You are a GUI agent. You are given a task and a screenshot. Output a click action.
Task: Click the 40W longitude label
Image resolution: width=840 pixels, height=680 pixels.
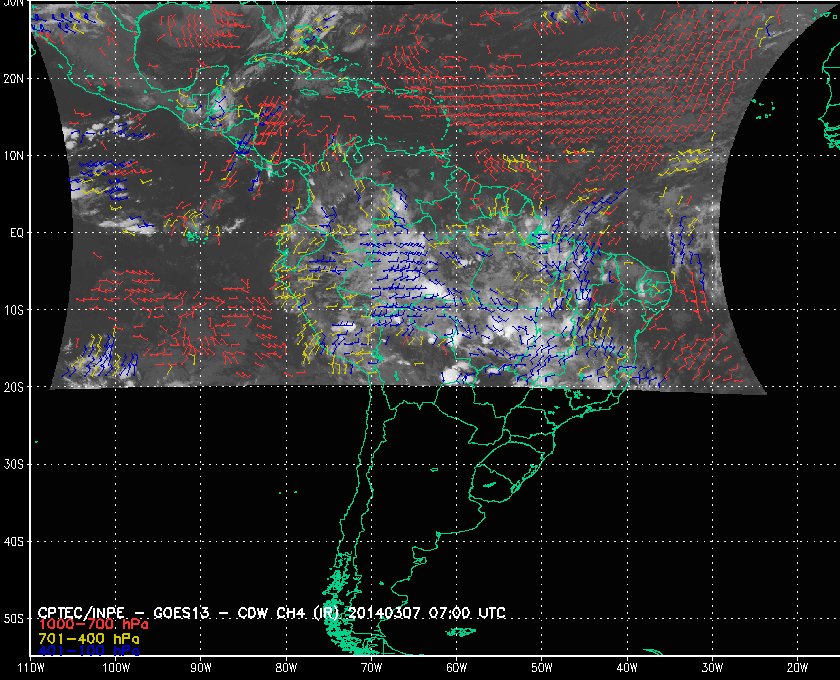click(627, 668)
